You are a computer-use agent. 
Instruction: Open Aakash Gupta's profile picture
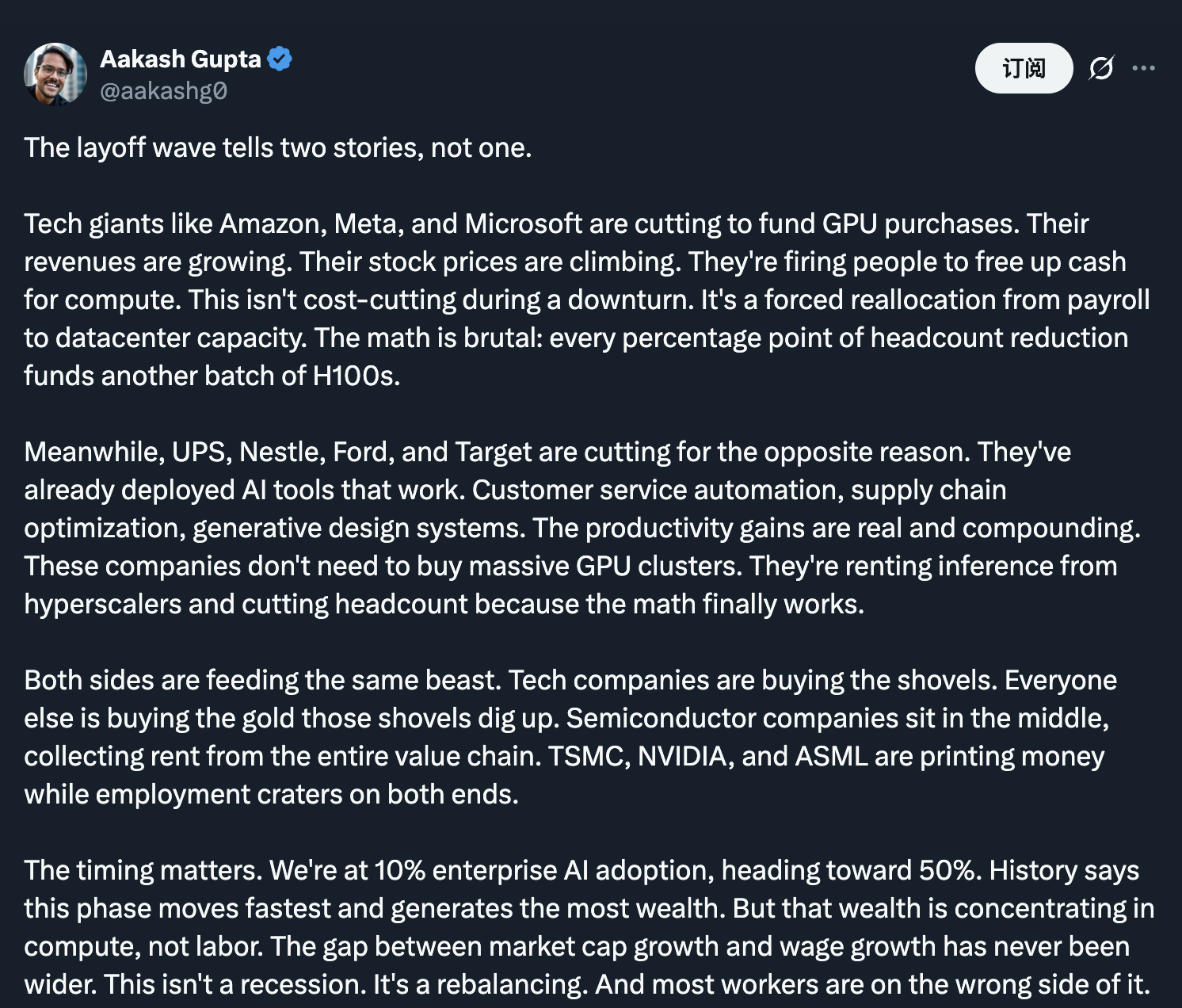pos(55,74)
